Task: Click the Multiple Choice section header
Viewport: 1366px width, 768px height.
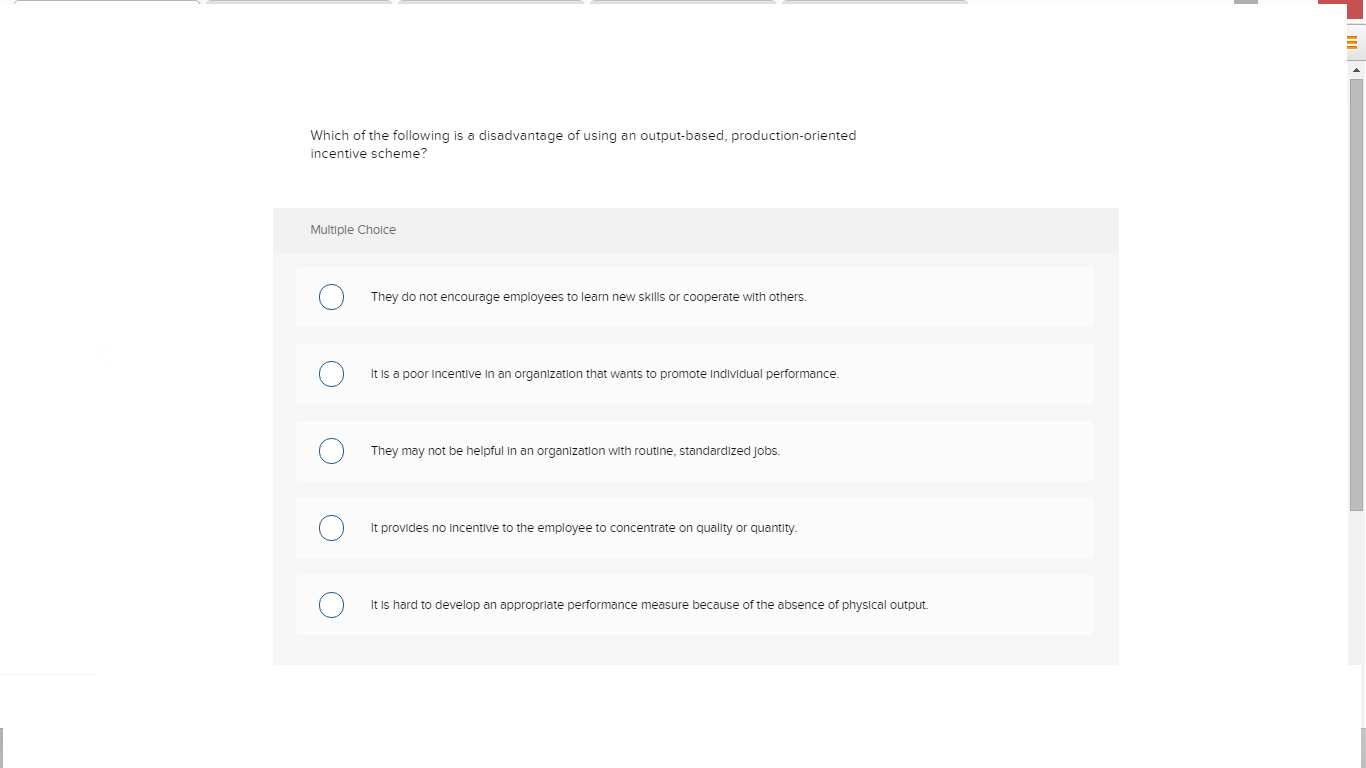Action: click(353, 230)
